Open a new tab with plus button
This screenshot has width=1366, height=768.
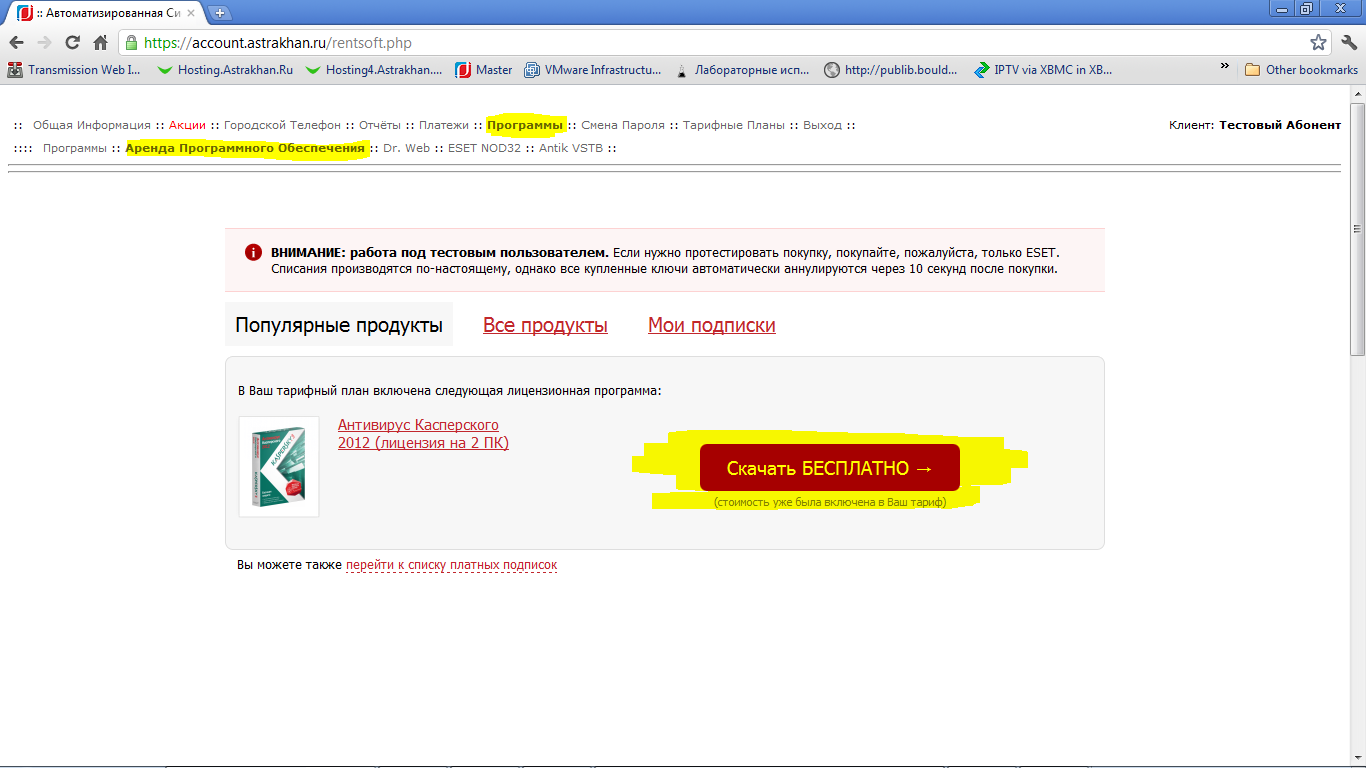tap(219, 13)
